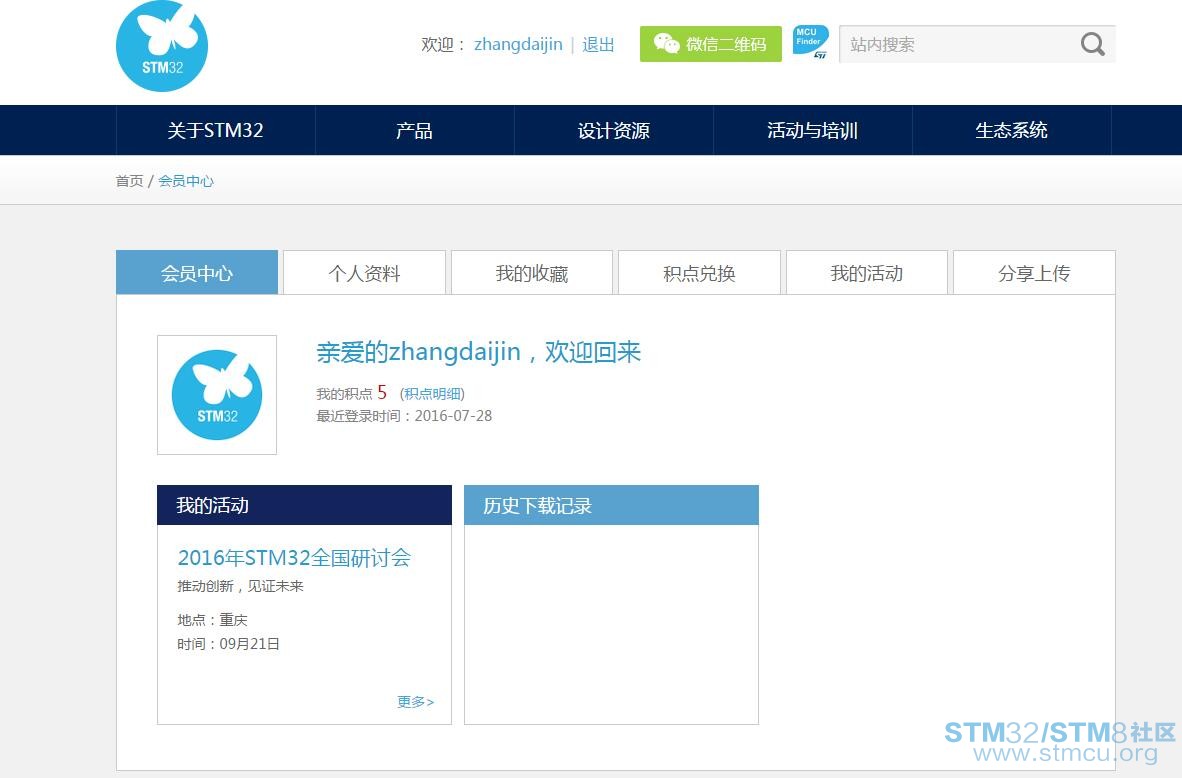Image resolution: width=1182 pixels, height=778 pixels.
Task: Open the 设计资源 menu
Action: pos(614,130)
